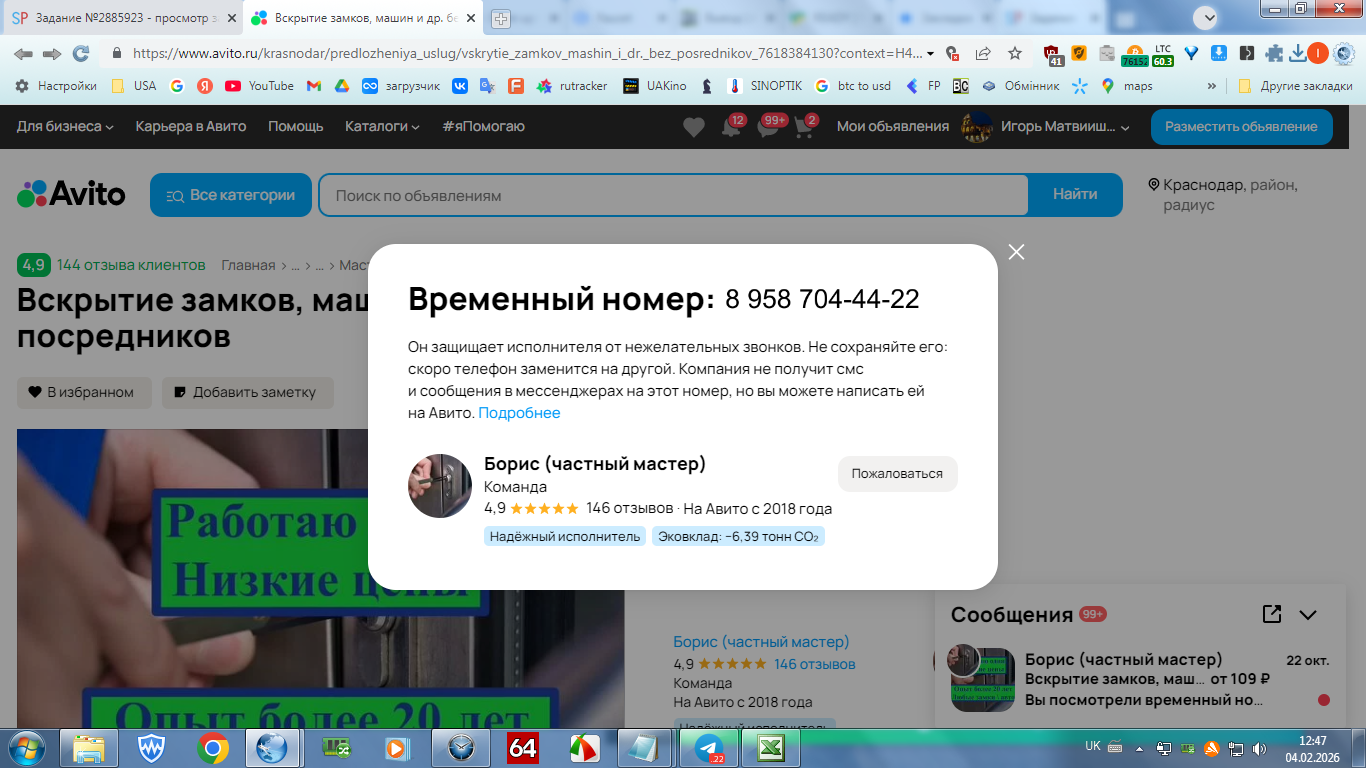Image resolution: width=1366 pixels, height=768 pixels.
Task: Expand Игорь Матвииш account menu
Action: 1045,126
